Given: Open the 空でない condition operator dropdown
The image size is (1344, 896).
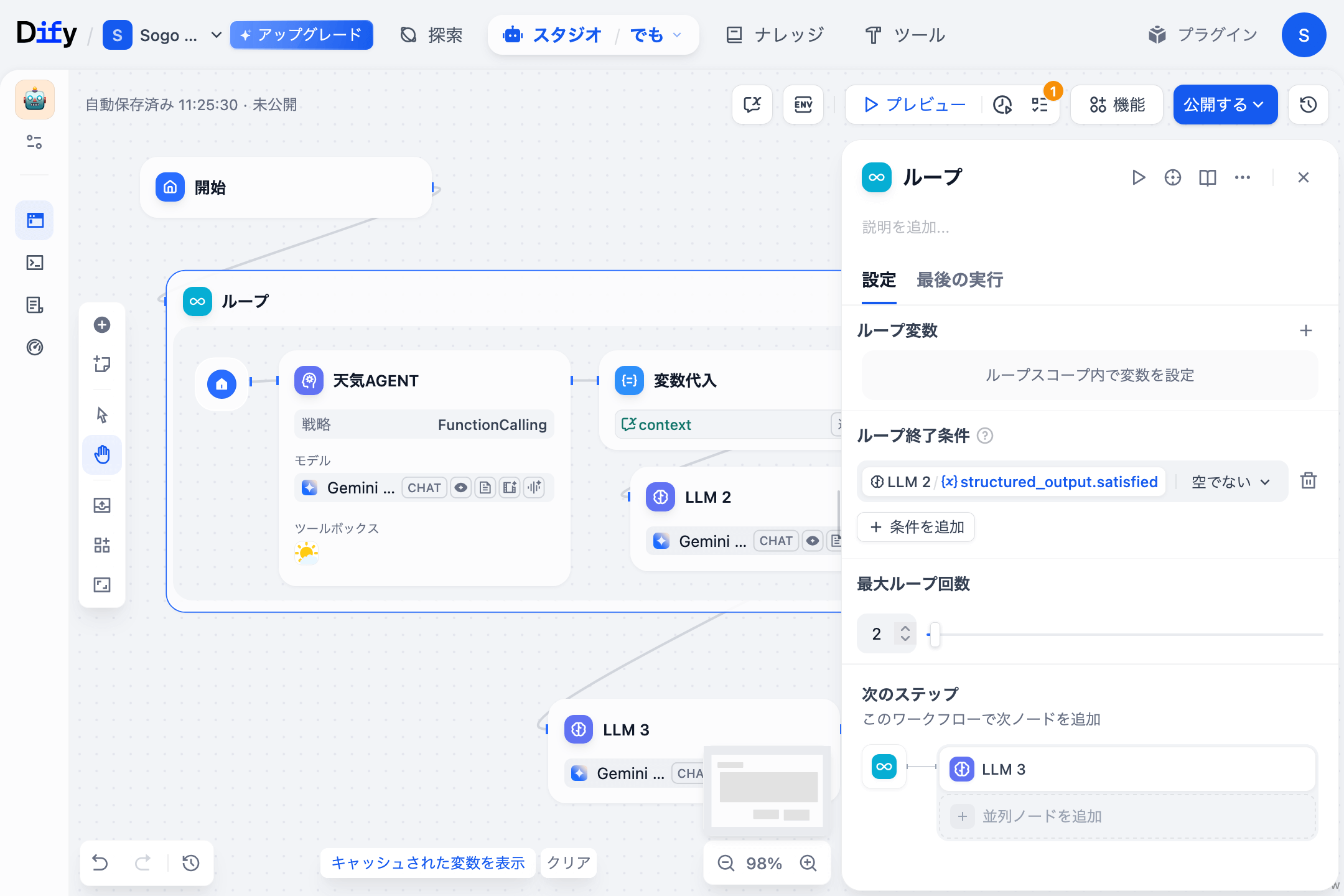Looking at the screenshot, I should [1230, 481].
